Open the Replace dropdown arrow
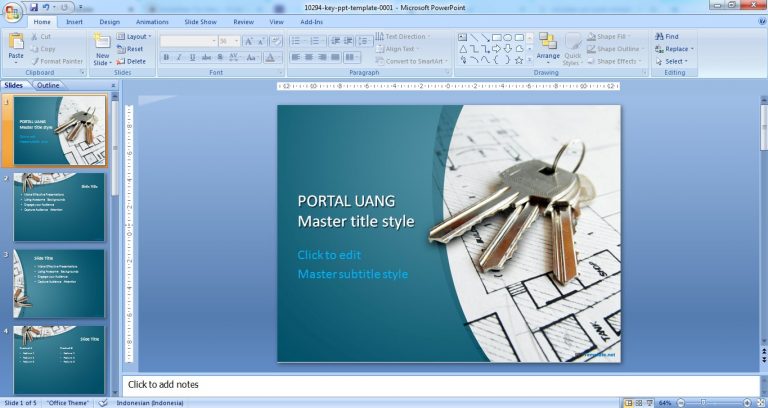768x408 pixels. pos(692,49)
